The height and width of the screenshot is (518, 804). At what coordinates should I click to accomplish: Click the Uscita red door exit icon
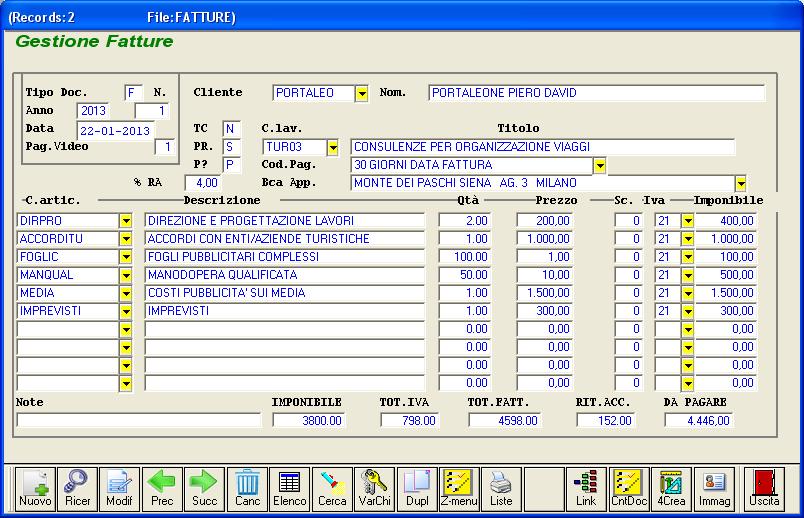pos(764,489)
